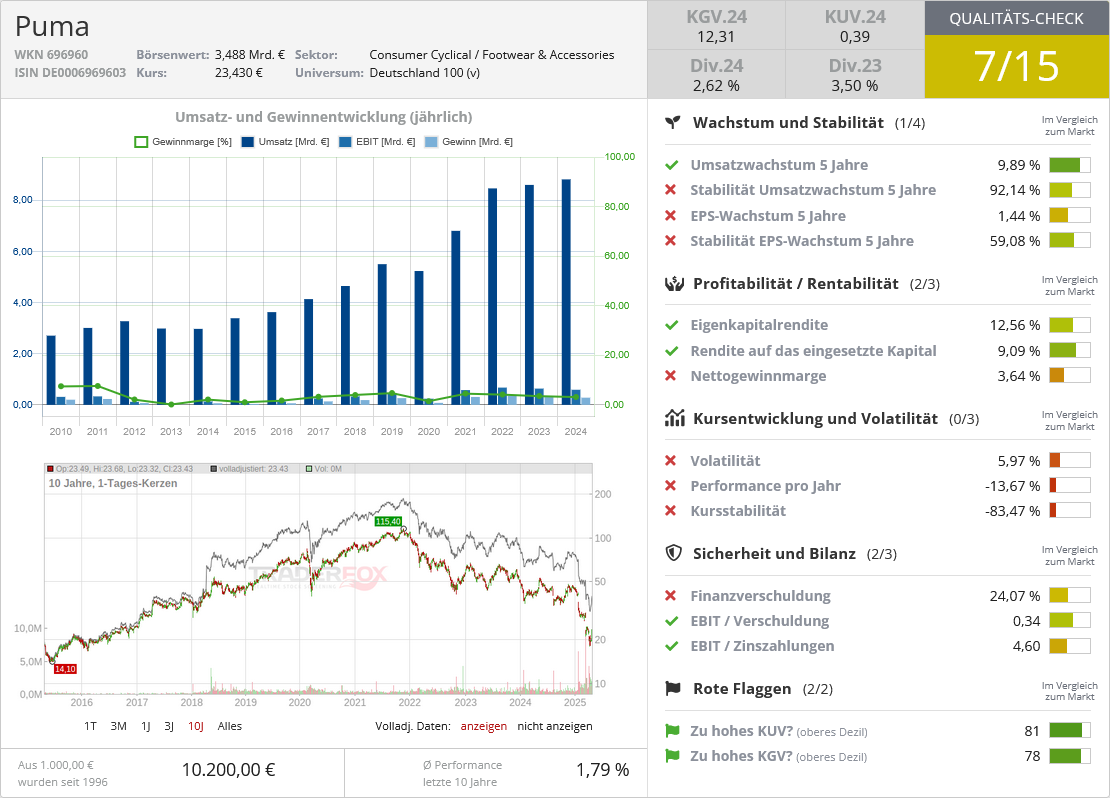Click the EBIT / Zinszahlungen value 4,60
The width and height of the screenshot is (1110, 798).
point(1026,646)
